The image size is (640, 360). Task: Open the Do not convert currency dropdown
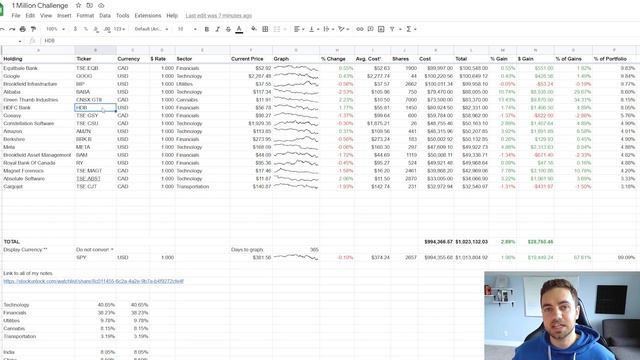[95, 249]
